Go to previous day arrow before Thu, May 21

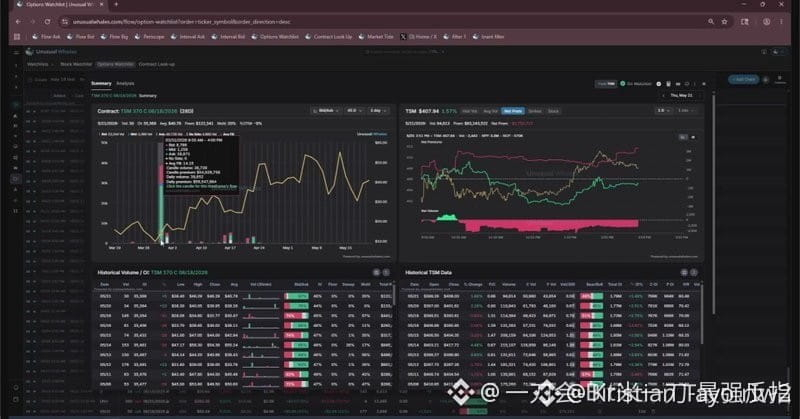663,95
